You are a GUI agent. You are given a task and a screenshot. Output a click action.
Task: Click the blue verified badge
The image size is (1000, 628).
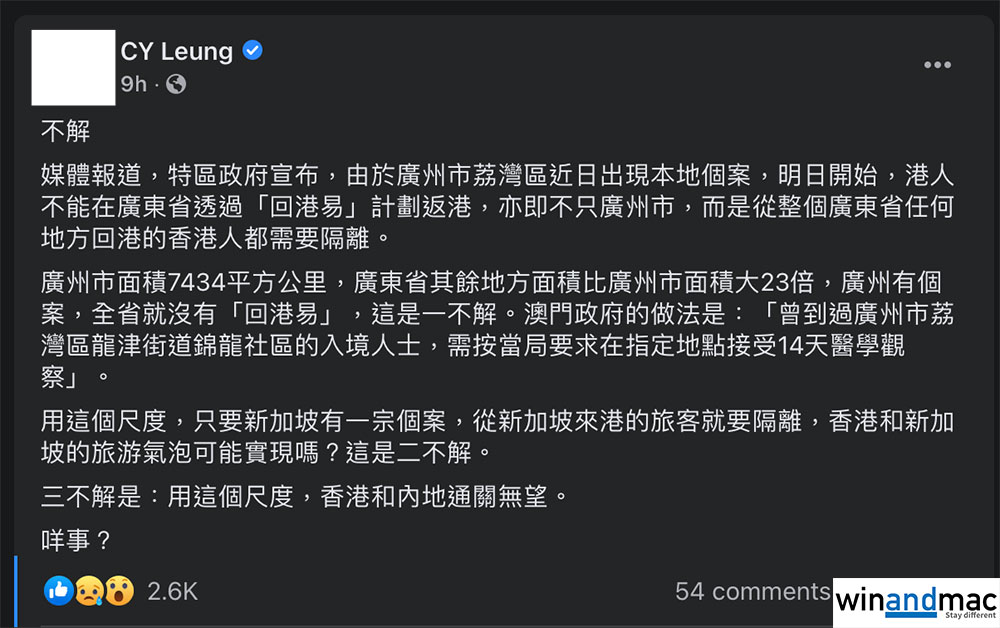pyautogui.click(x=253, y=50)
